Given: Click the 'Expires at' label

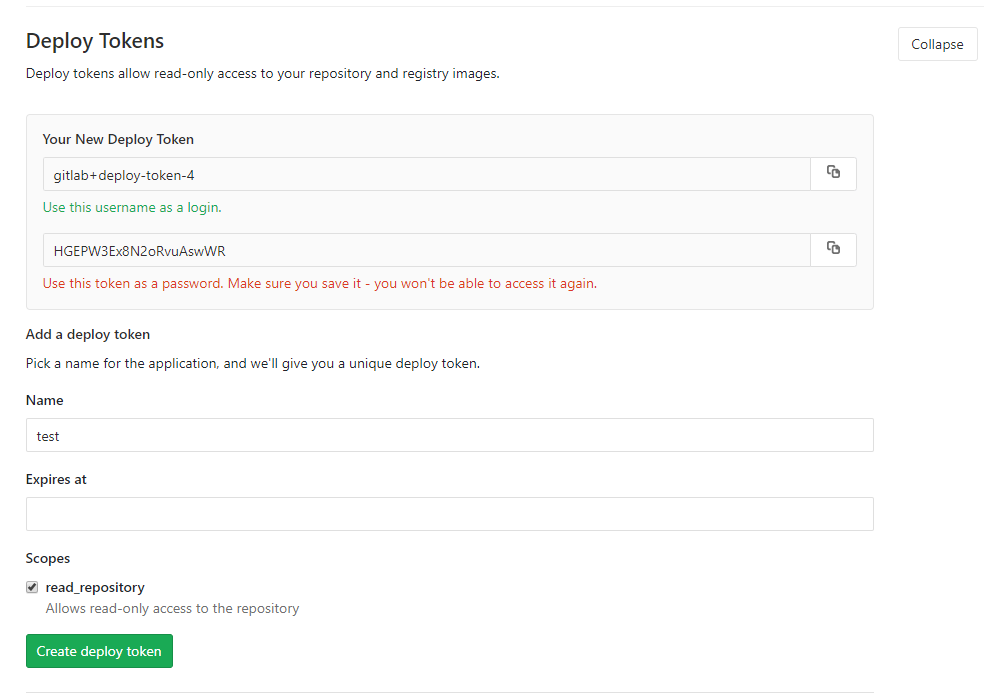Looking at the screenshot, I should [x=56, y=479].
